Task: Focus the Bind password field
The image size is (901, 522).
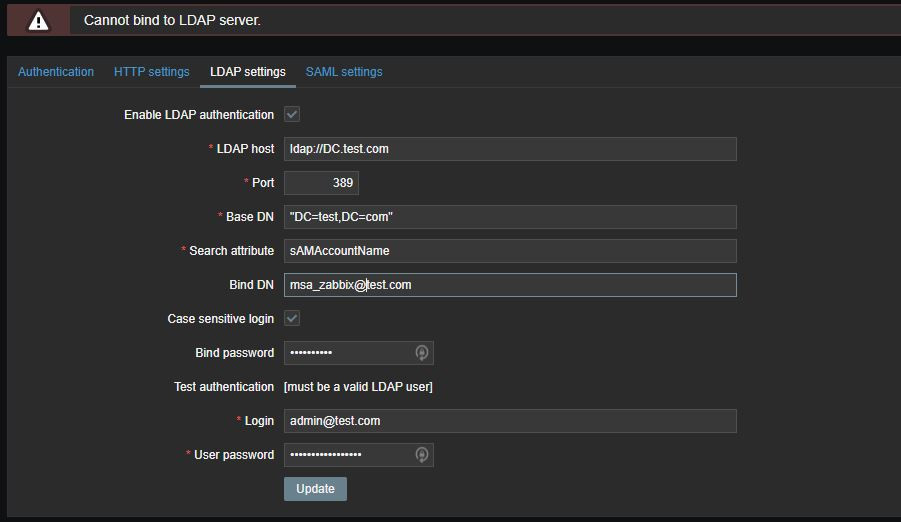Action: (x=347, y=353)
